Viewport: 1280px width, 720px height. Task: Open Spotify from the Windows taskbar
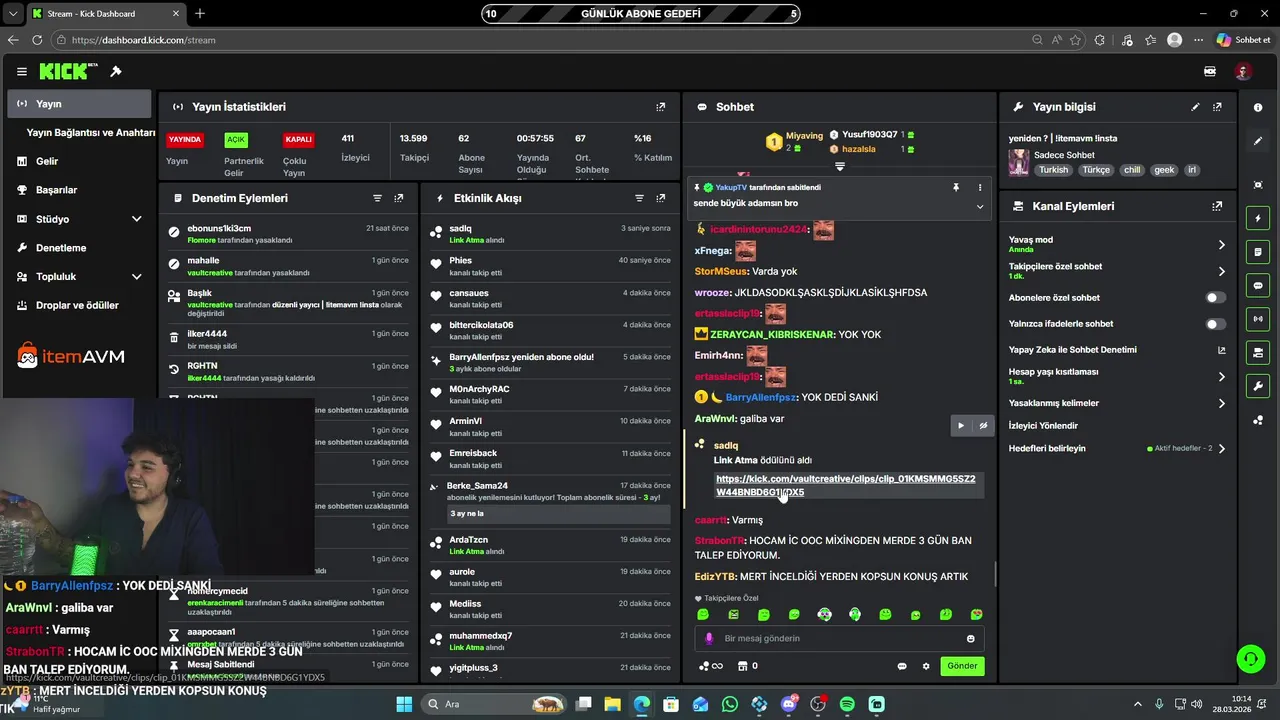point(848,704)
